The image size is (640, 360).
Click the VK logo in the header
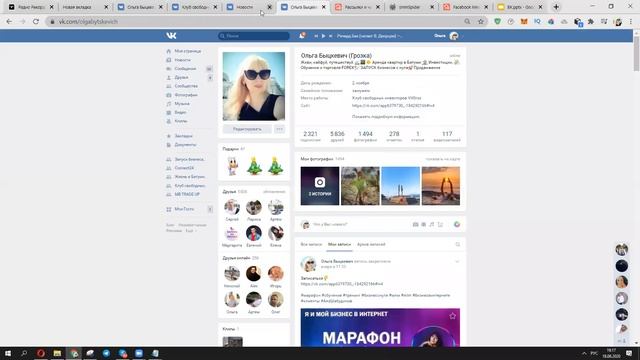tap(171, 36)
